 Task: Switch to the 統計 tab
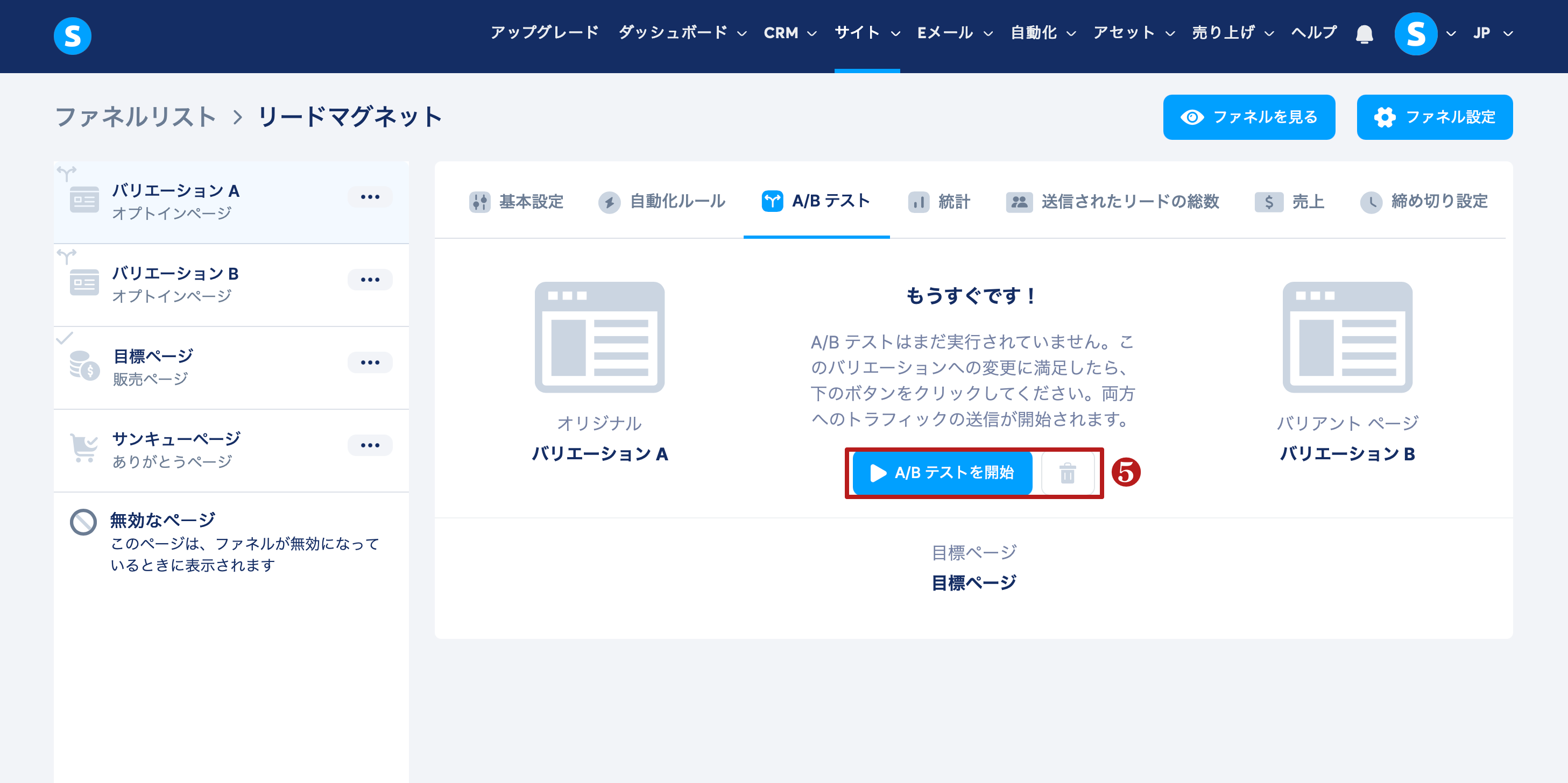(939, 201)
